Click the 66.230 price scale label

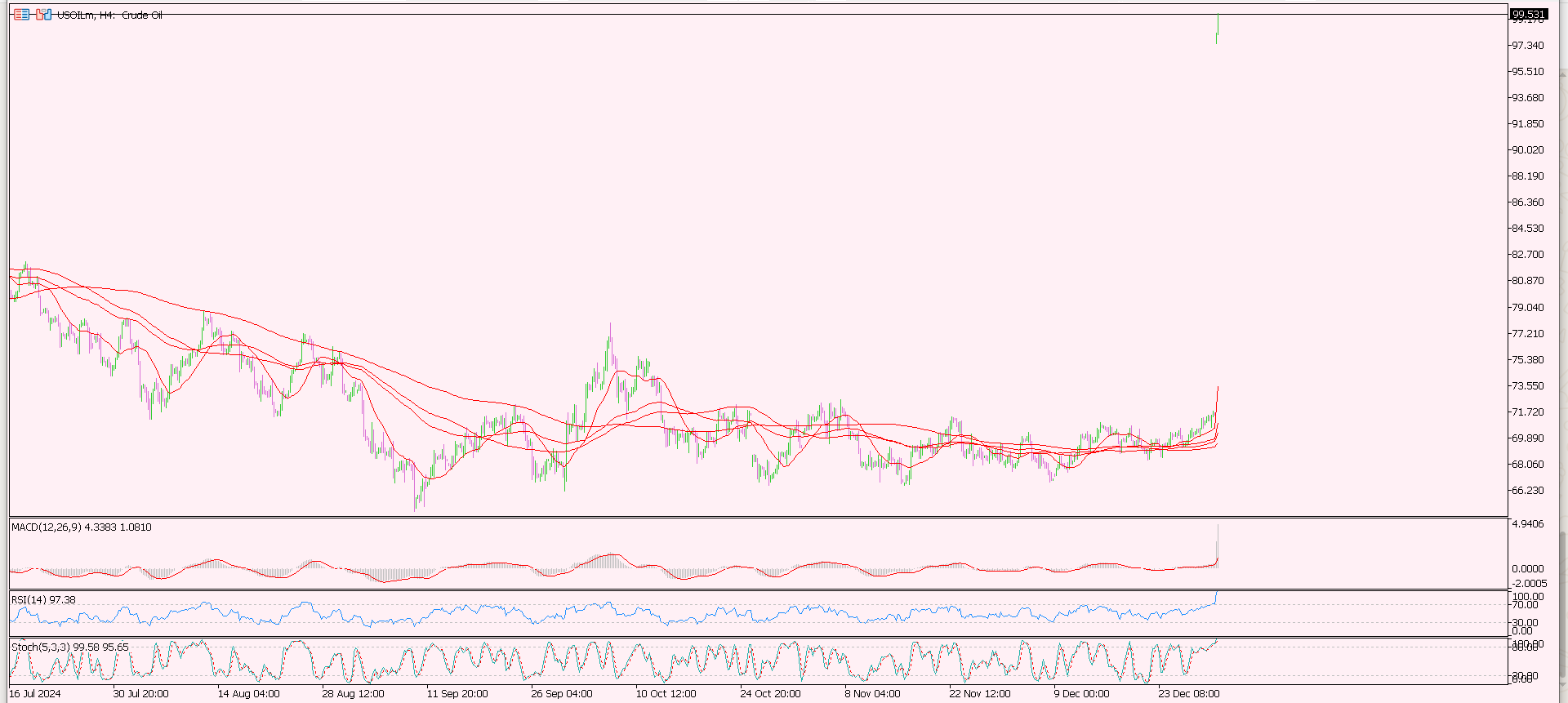pyautogui.click(x=1528, y=491)
